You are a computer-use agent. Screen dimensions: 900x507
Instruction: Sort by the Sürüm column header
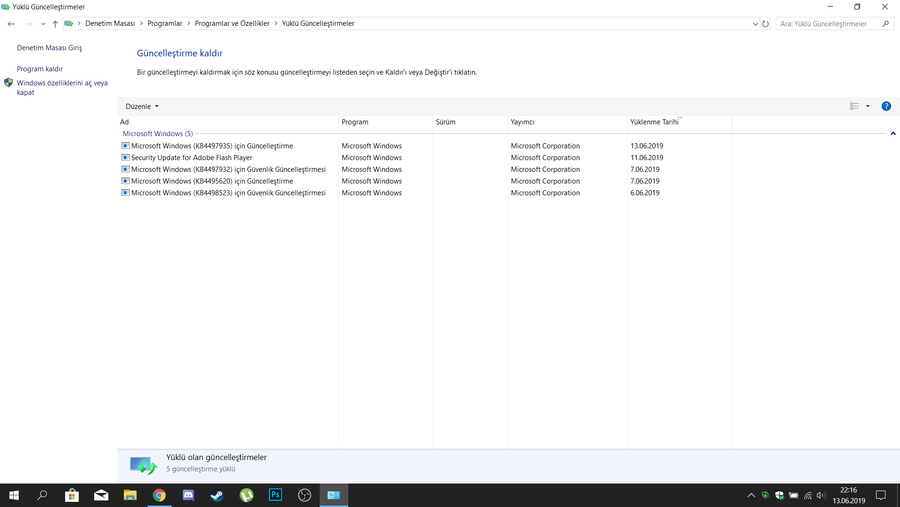[470, 122]
